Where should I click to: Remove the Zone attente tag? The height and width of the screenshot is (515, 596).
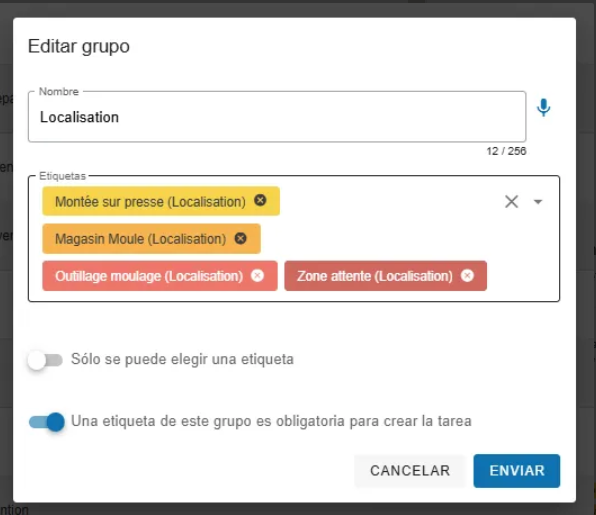point(467,276)
